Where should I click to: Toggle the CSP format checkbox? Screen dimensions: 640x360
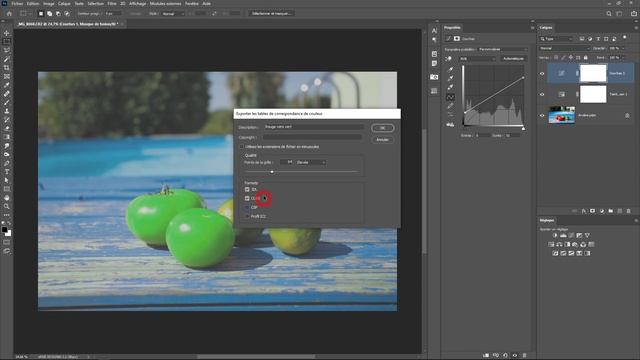pos(247,207)
